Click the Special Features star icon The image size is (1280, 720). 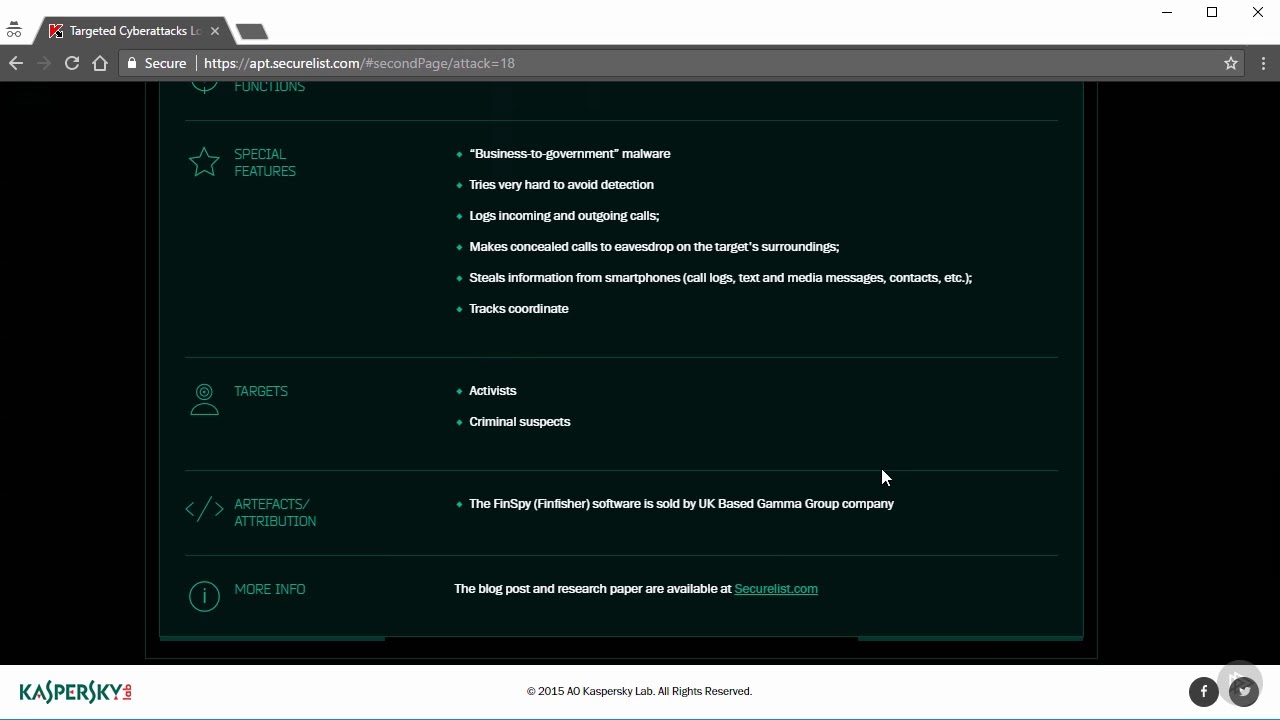(x=204, y=162)
